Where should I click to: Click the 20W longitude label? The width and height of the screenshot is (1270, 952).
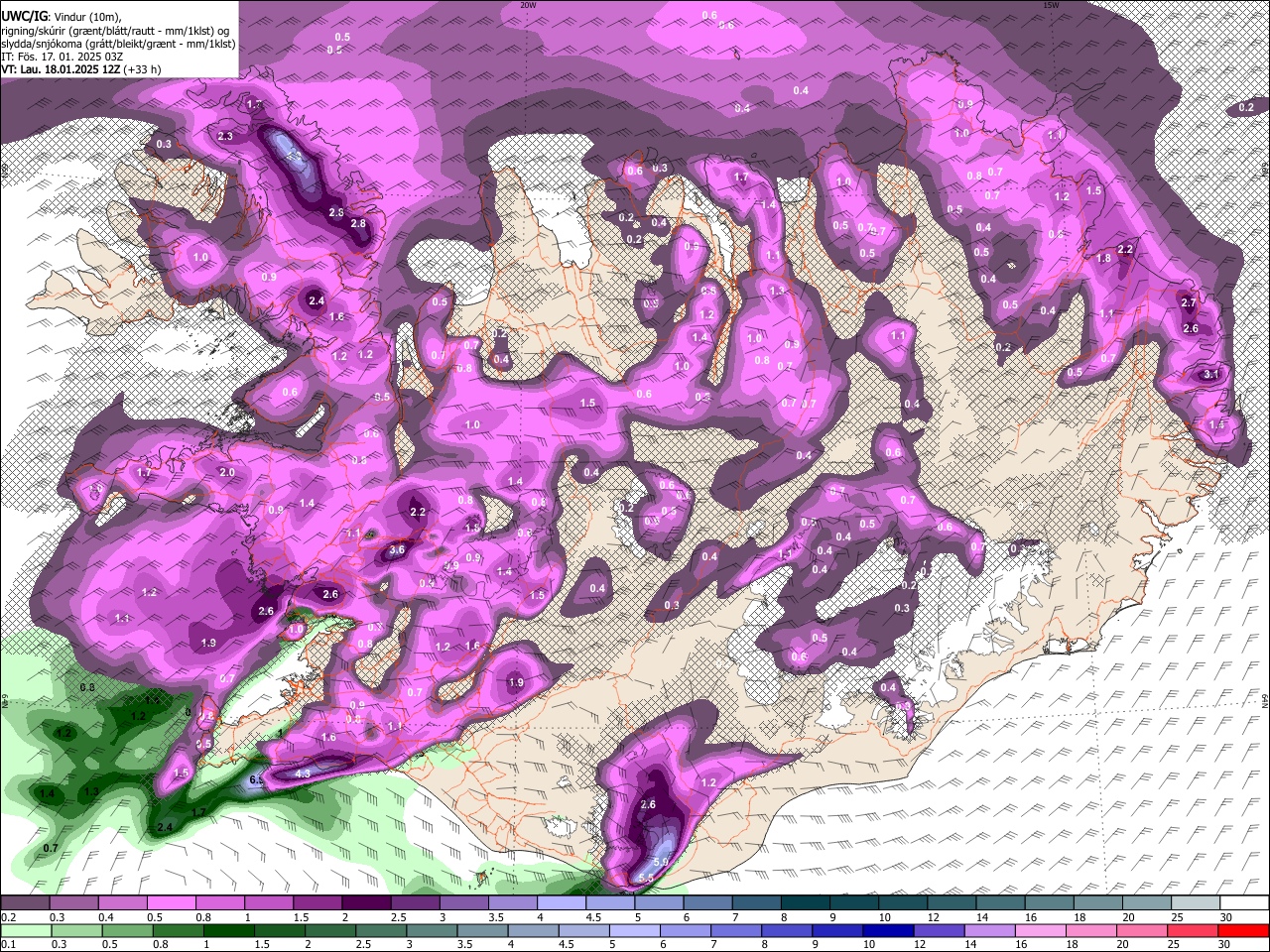click(528, 5)
